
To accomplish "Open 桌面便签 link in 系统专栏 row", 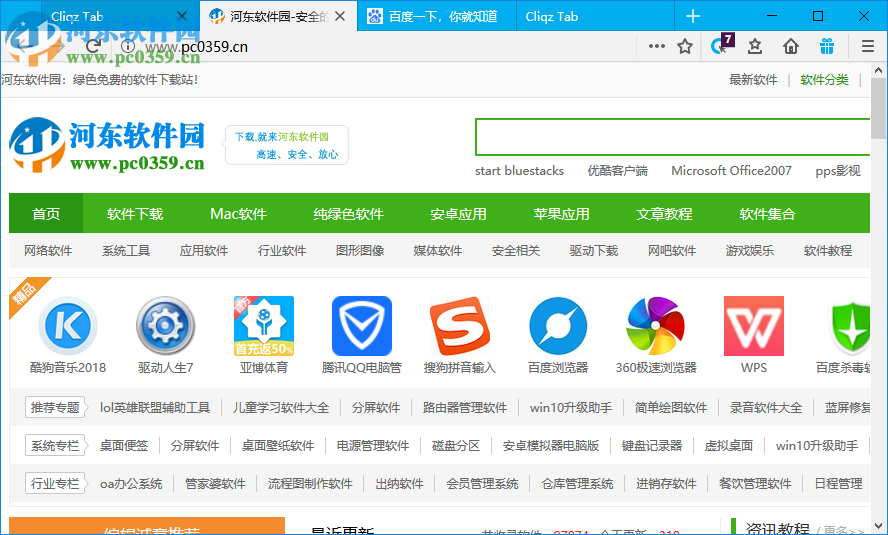I will click(x=124, y=446).
